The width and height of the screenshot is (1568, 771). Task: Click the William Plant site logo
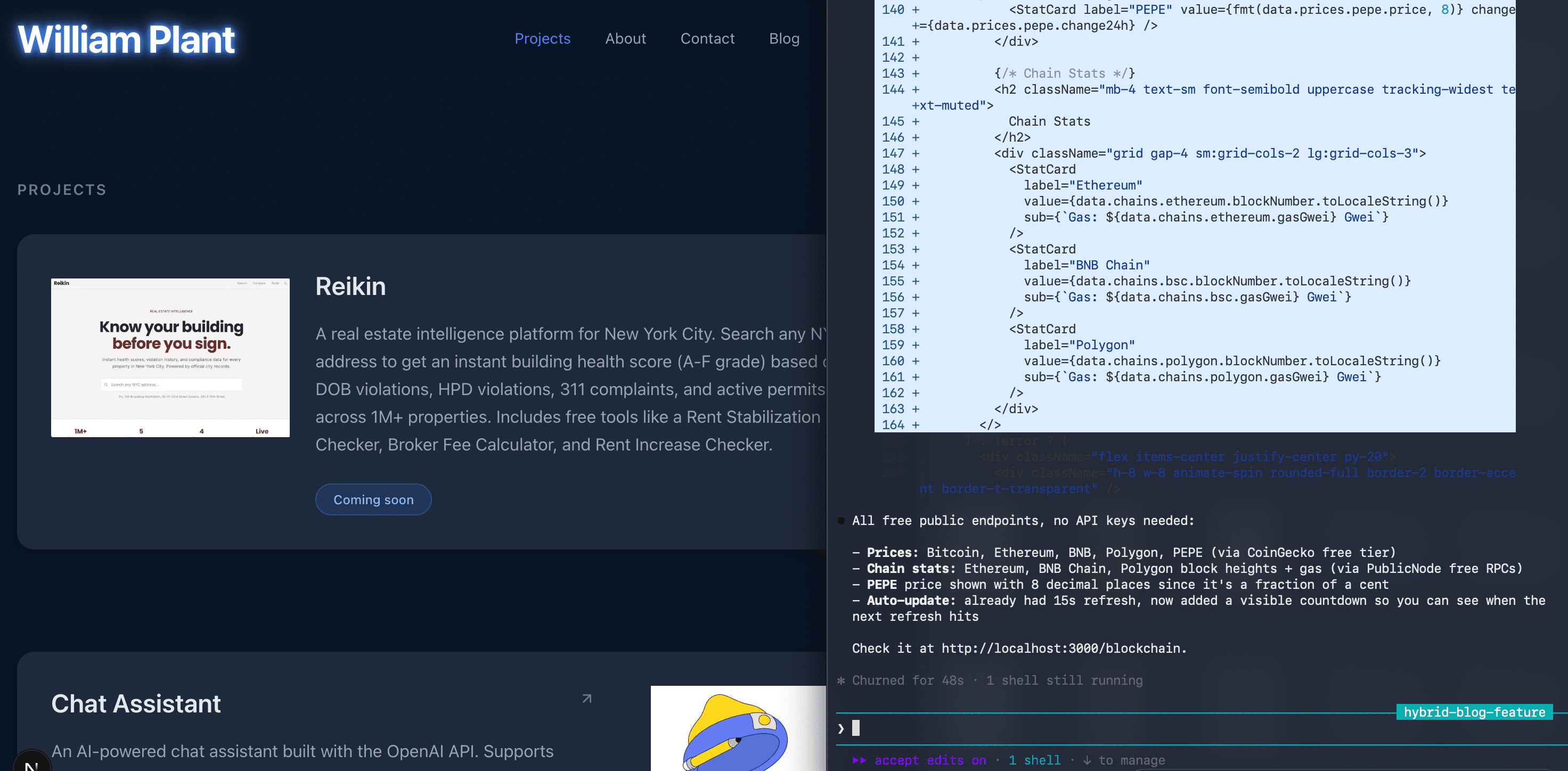point(126,39)
